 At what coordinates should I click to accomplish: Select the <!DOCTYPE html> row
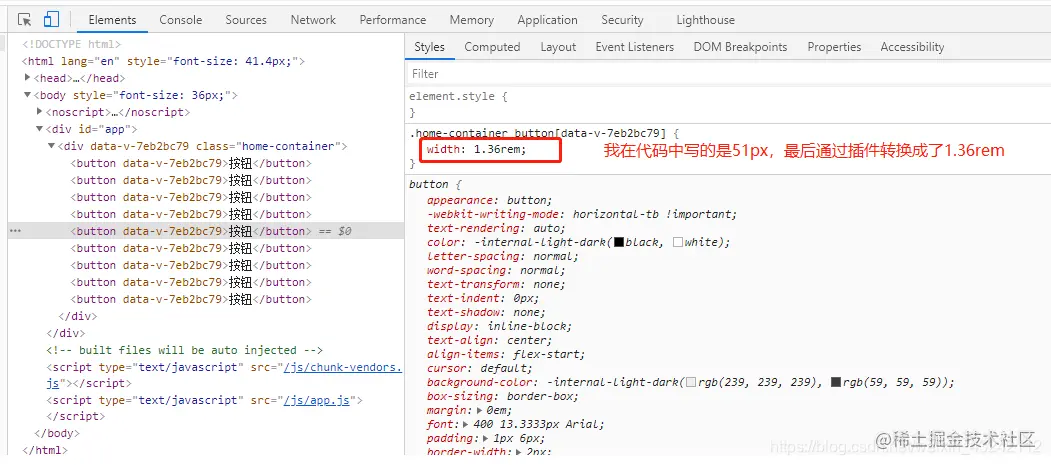click(71, 44)
